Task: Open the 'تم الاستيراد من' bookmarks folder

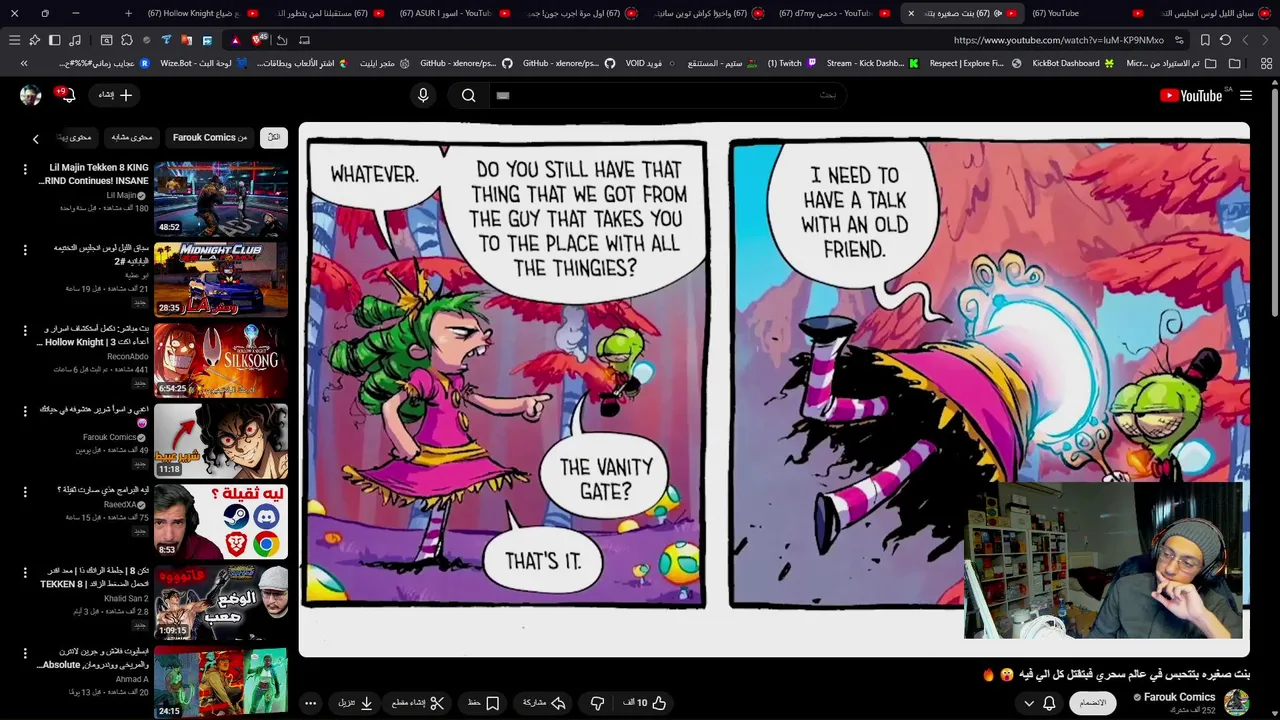Action: 1170,63
